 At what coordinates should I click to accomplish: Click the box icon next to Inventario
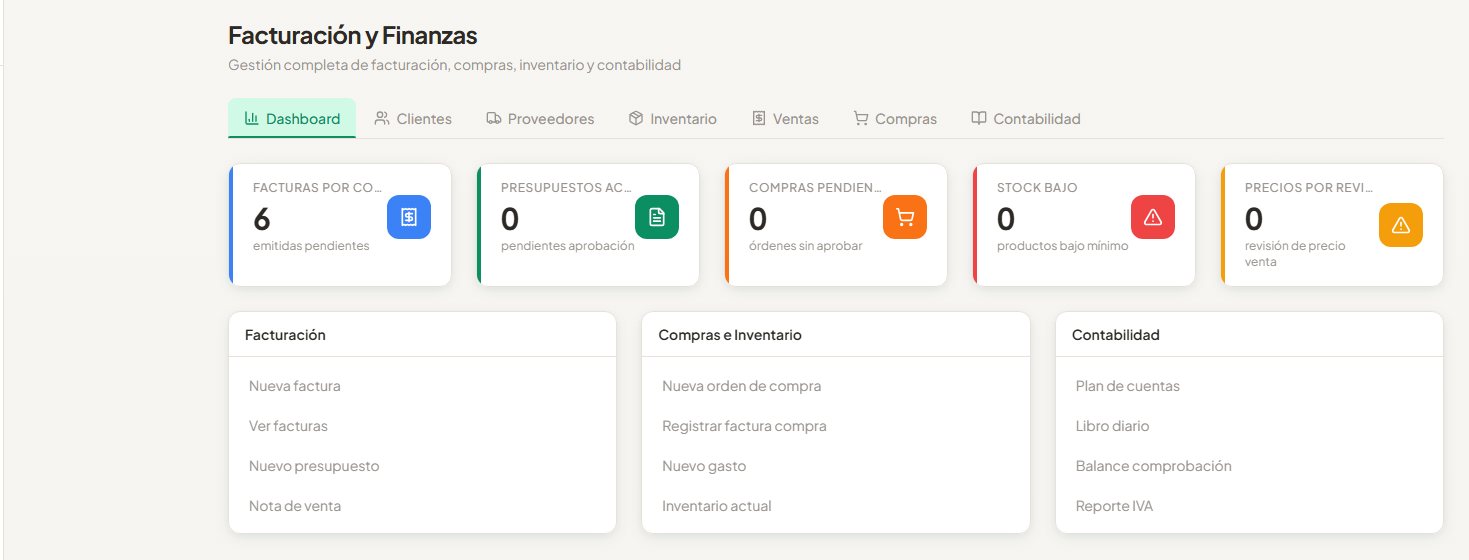(x=636, y=118)
